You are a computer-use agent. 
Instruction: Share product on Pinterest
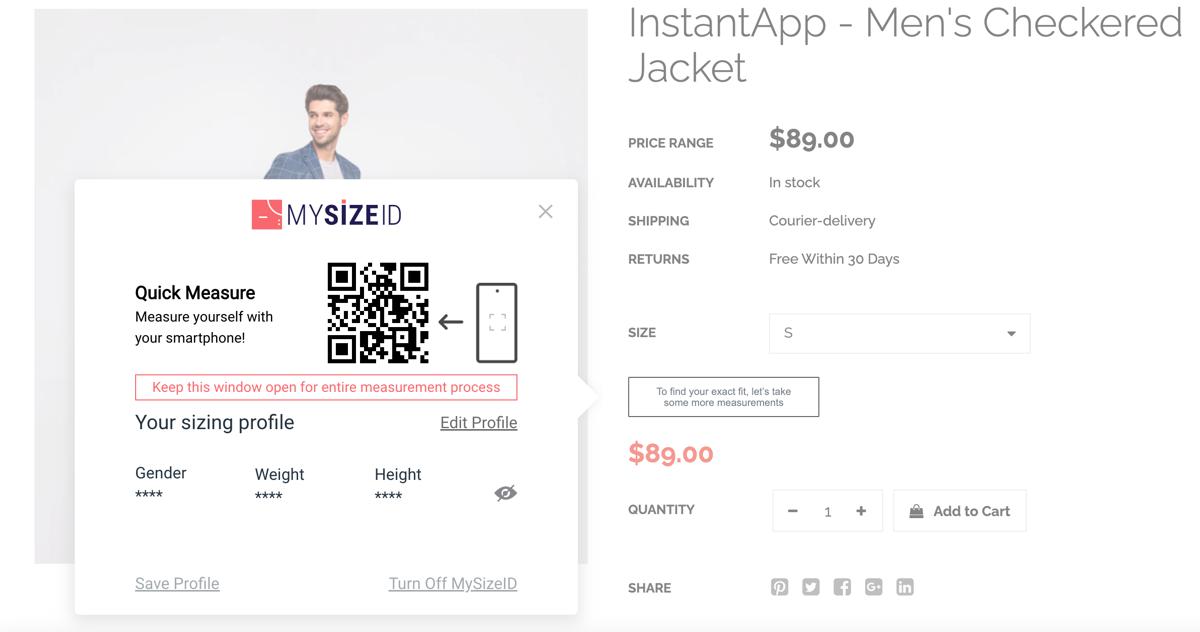pyautogui.click(x=779, y=587)
